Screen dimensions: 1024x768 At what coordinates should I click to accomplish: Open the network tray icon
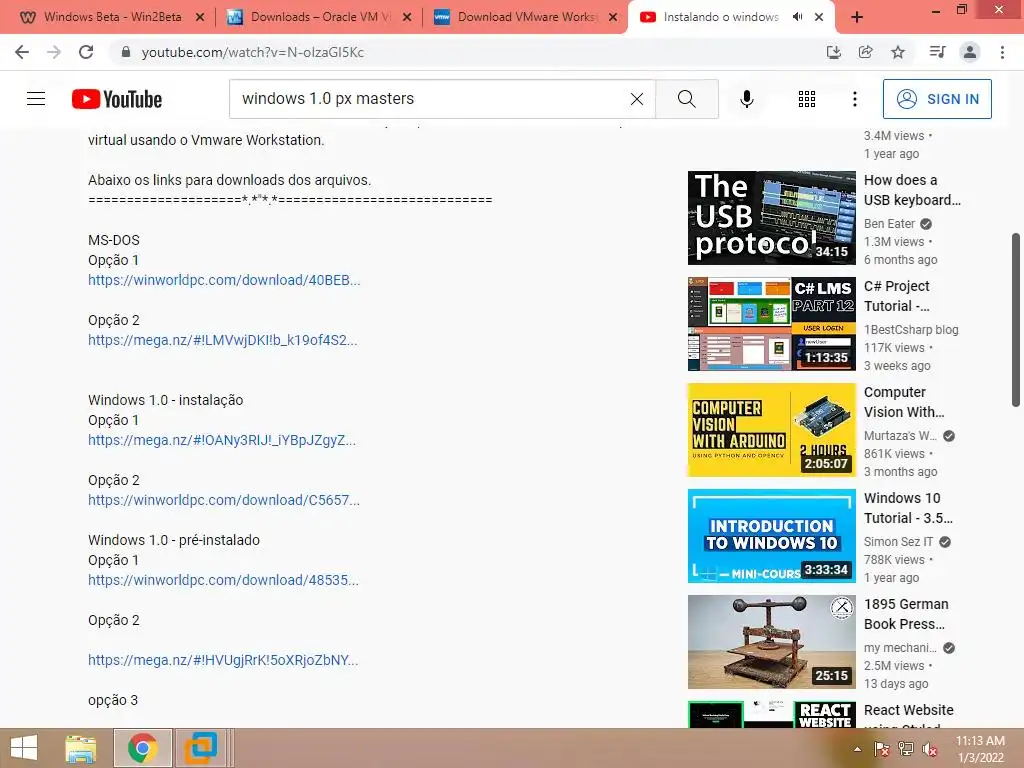(906, 749)
